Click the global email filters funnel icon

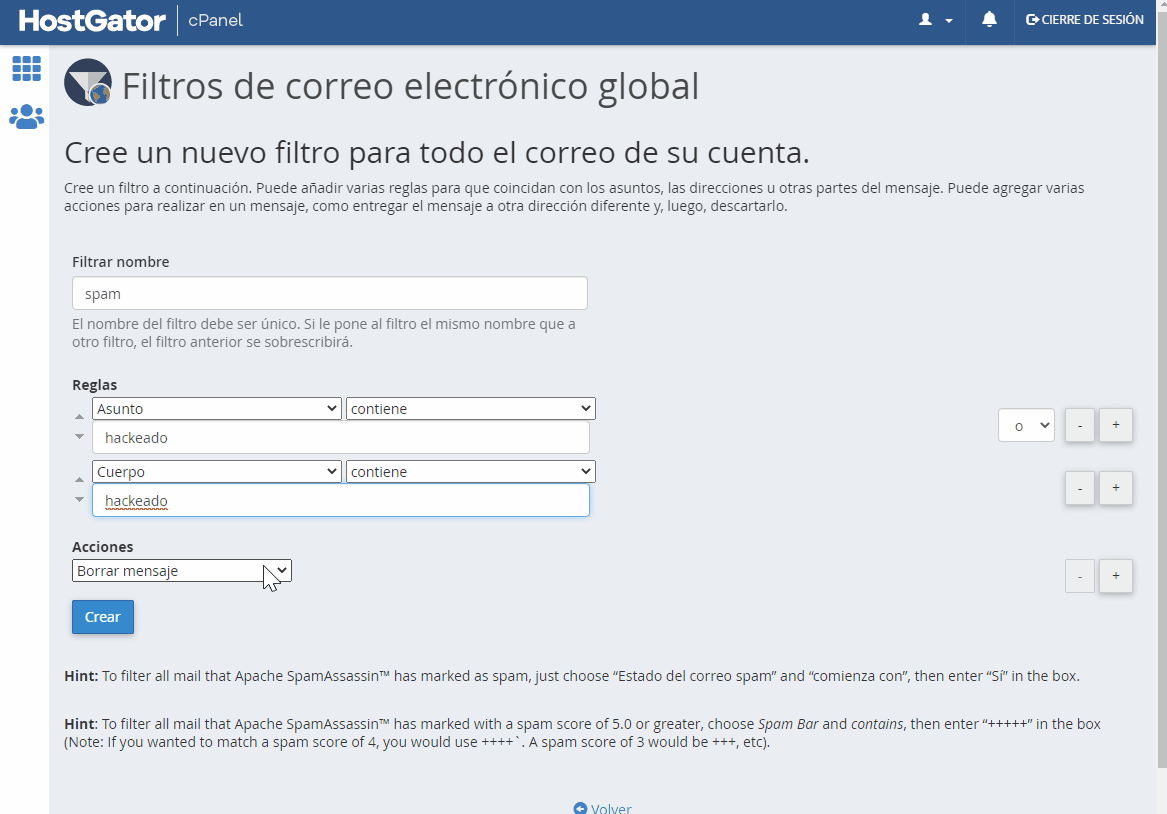(88, 83)
